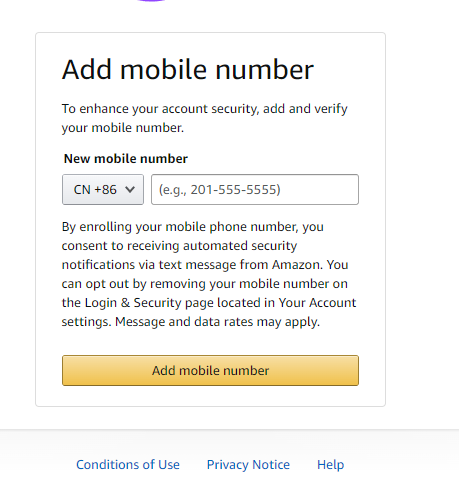Focus the new mobile number input field

[255, 189]
